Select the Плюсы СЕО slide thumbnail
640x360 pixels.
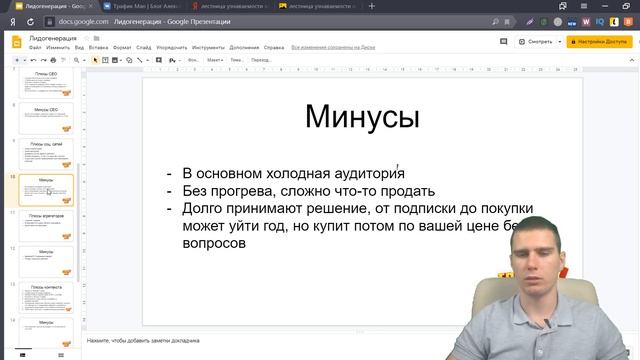(x=46, y=83)
